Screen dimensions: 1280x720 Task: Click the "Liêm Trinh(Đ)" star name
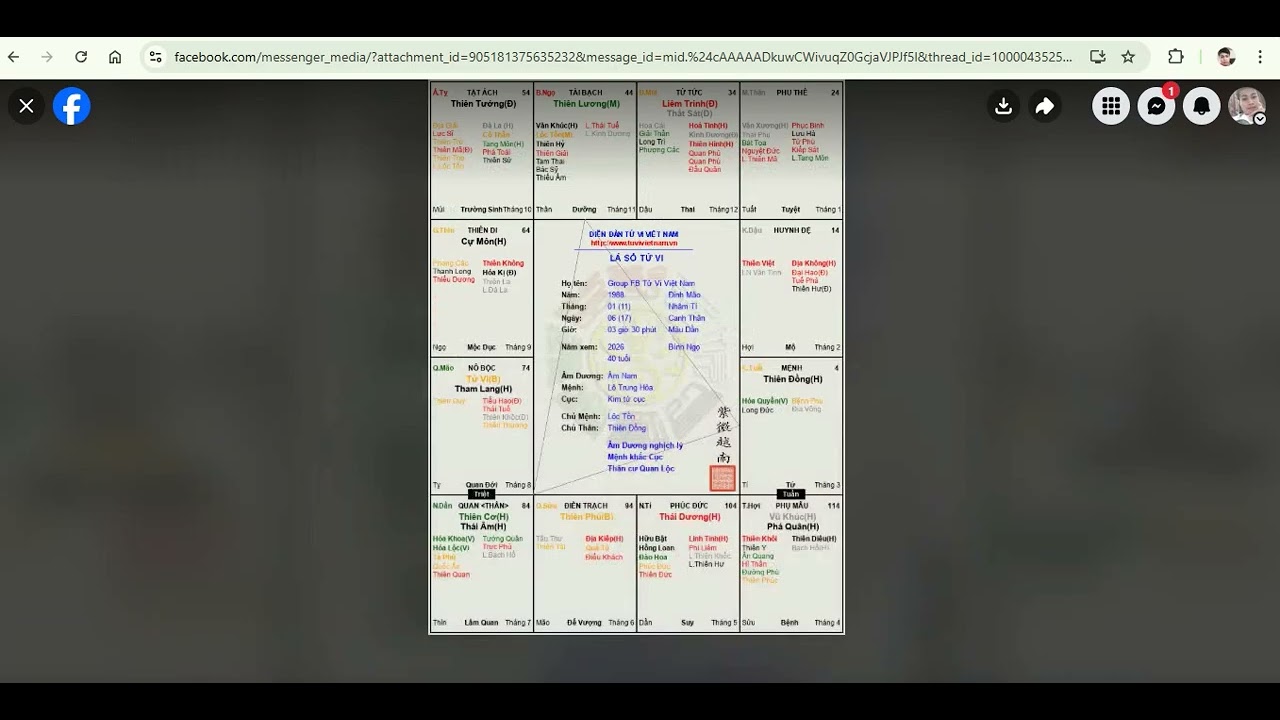(x=689, y=104)
